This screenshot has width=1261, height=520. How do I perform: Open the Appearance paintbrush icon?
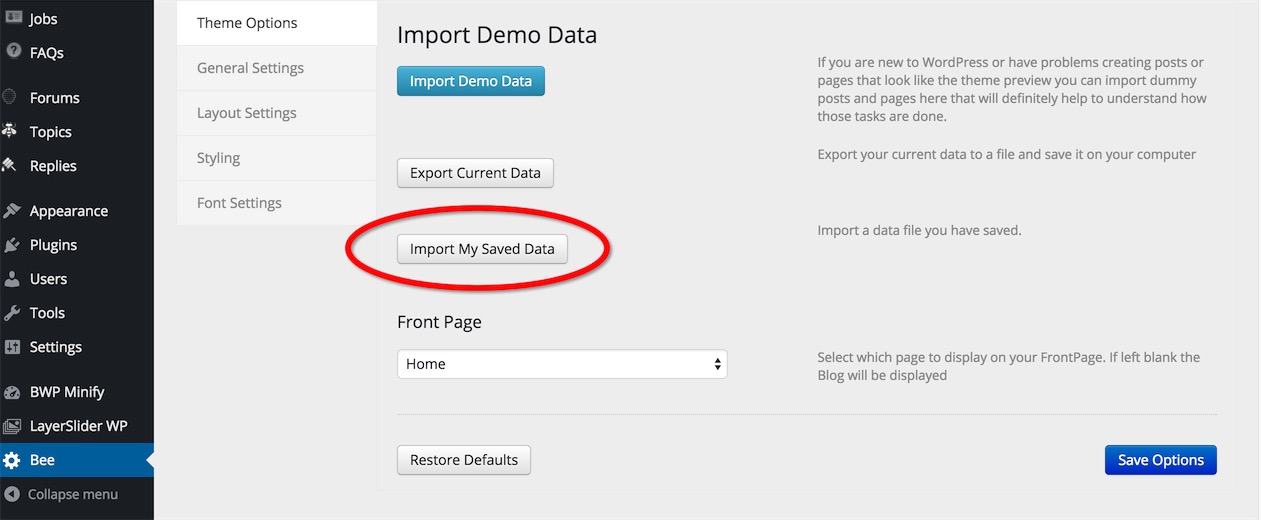[x=12, y=210]
